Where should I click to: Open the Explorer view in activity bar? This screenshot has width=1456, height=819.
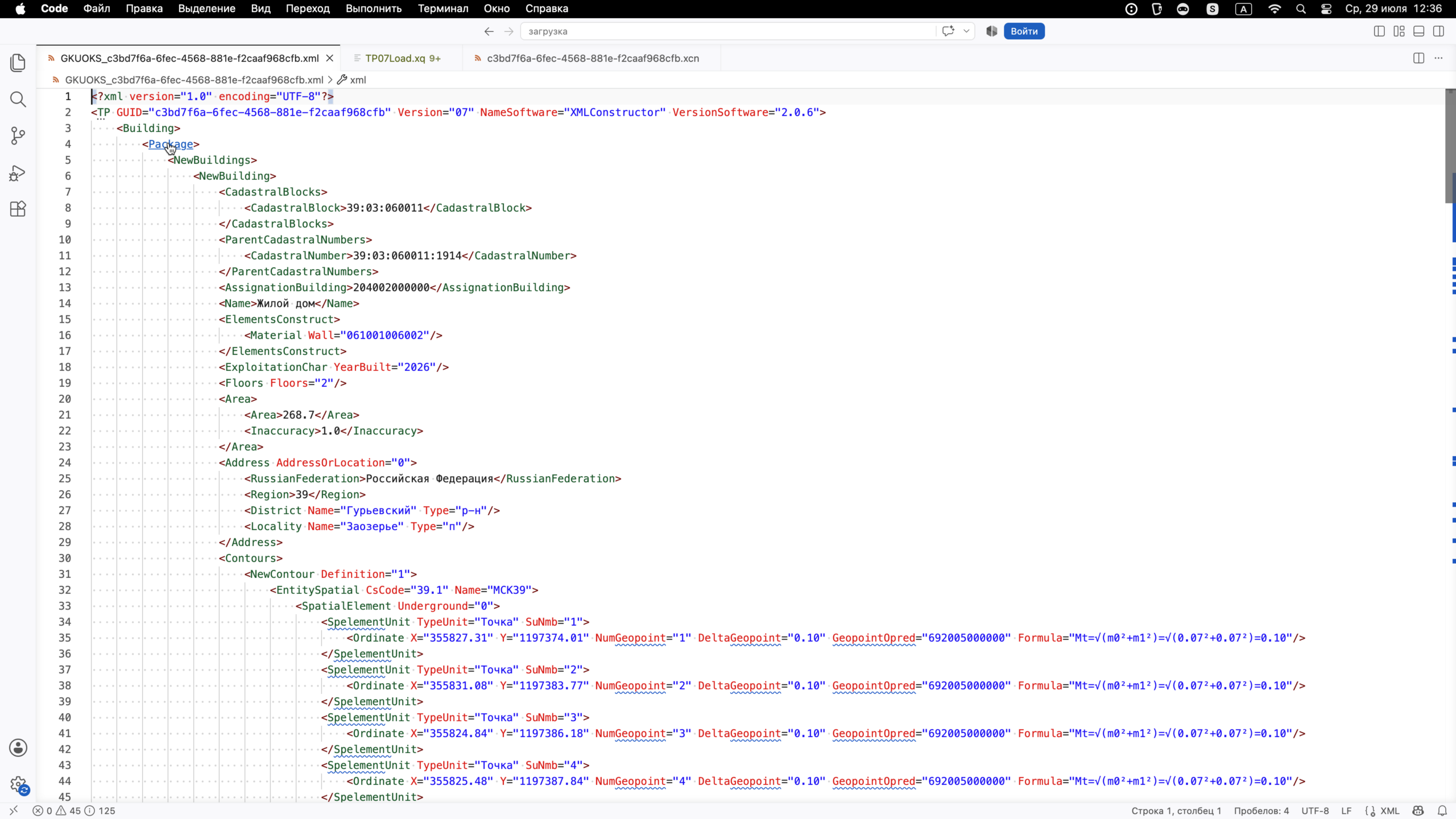[x=18, y=63]
